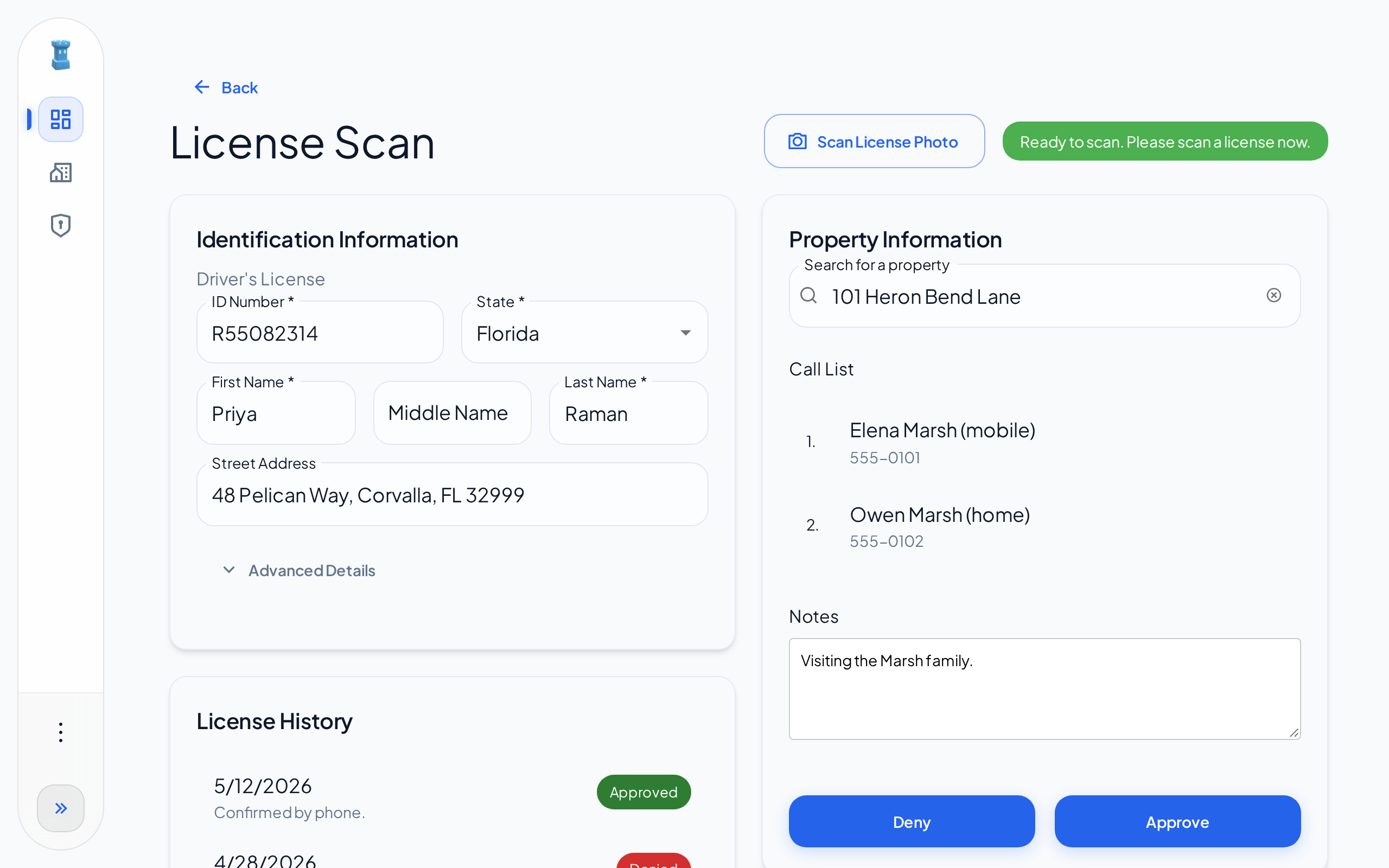Click phone number 555-0101
The width and height of the screenshot is (1389, 868).
tap(885, 458)
